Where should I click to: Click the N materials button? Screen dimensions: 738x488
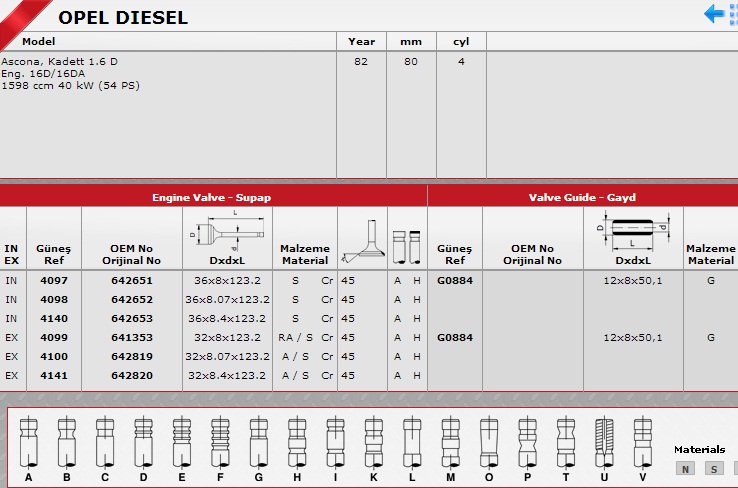point(685,468)
